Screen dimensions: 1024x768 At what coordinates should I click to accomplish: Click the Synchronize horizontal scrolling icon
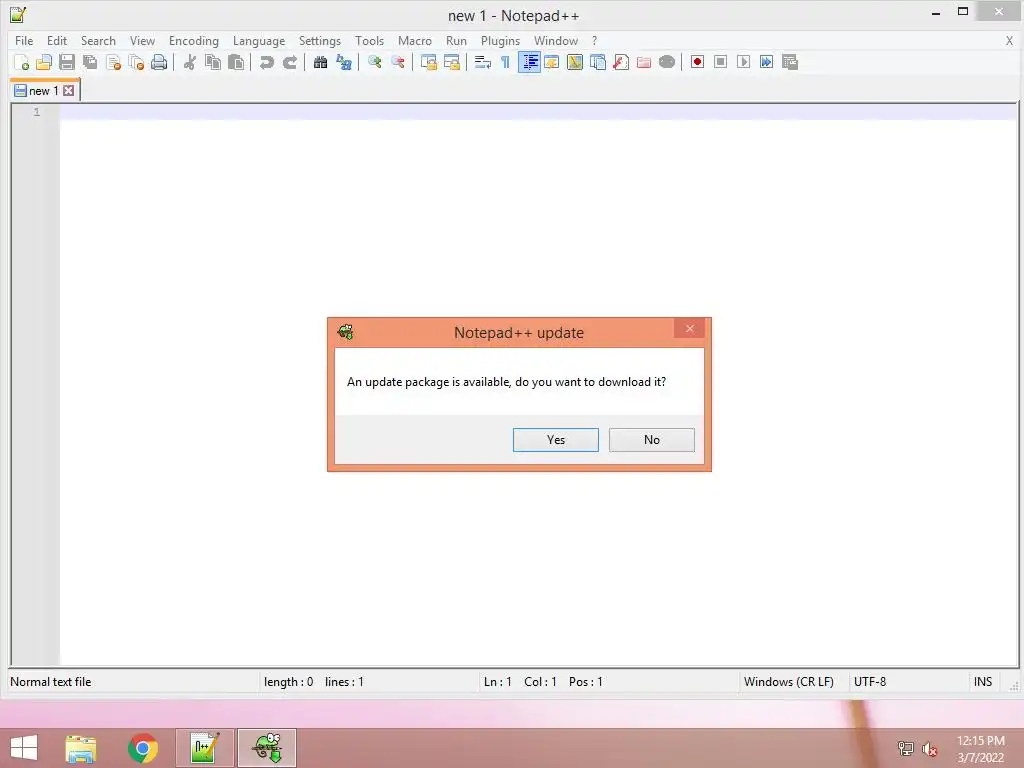(x=451, y=62)
